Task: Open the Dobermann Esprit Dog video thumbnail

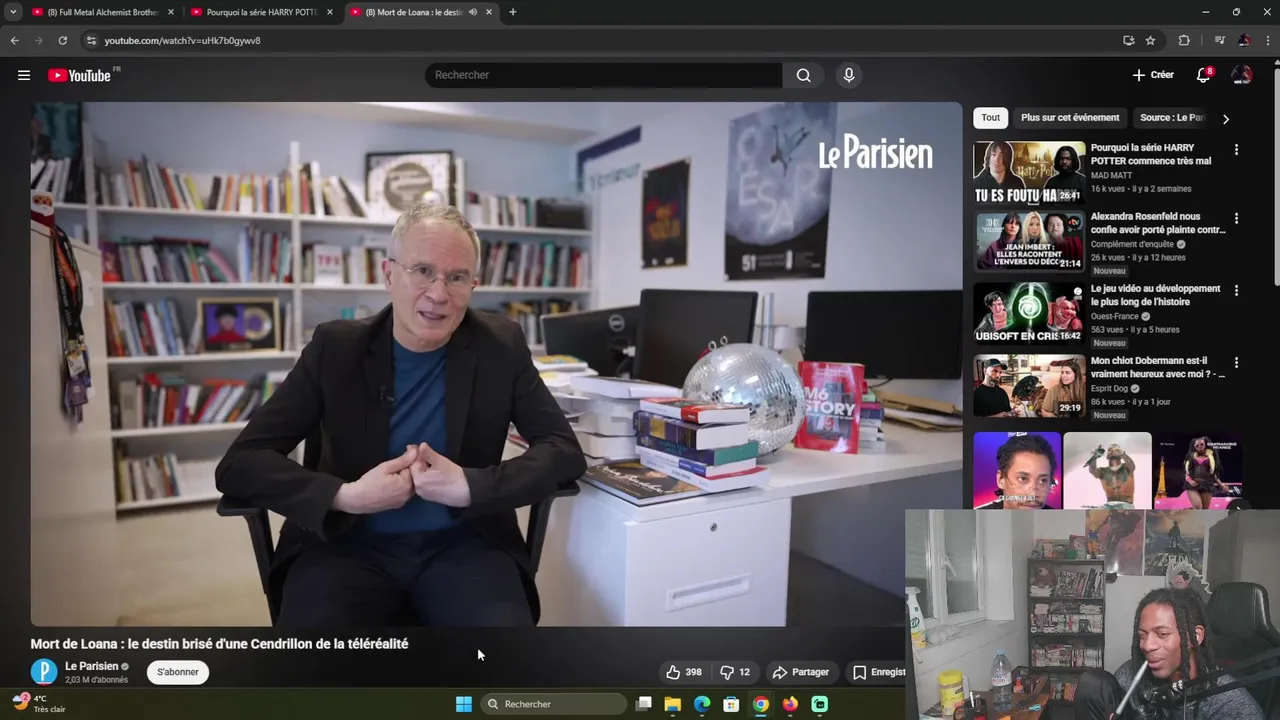Action: click(x=1029, y=385)
